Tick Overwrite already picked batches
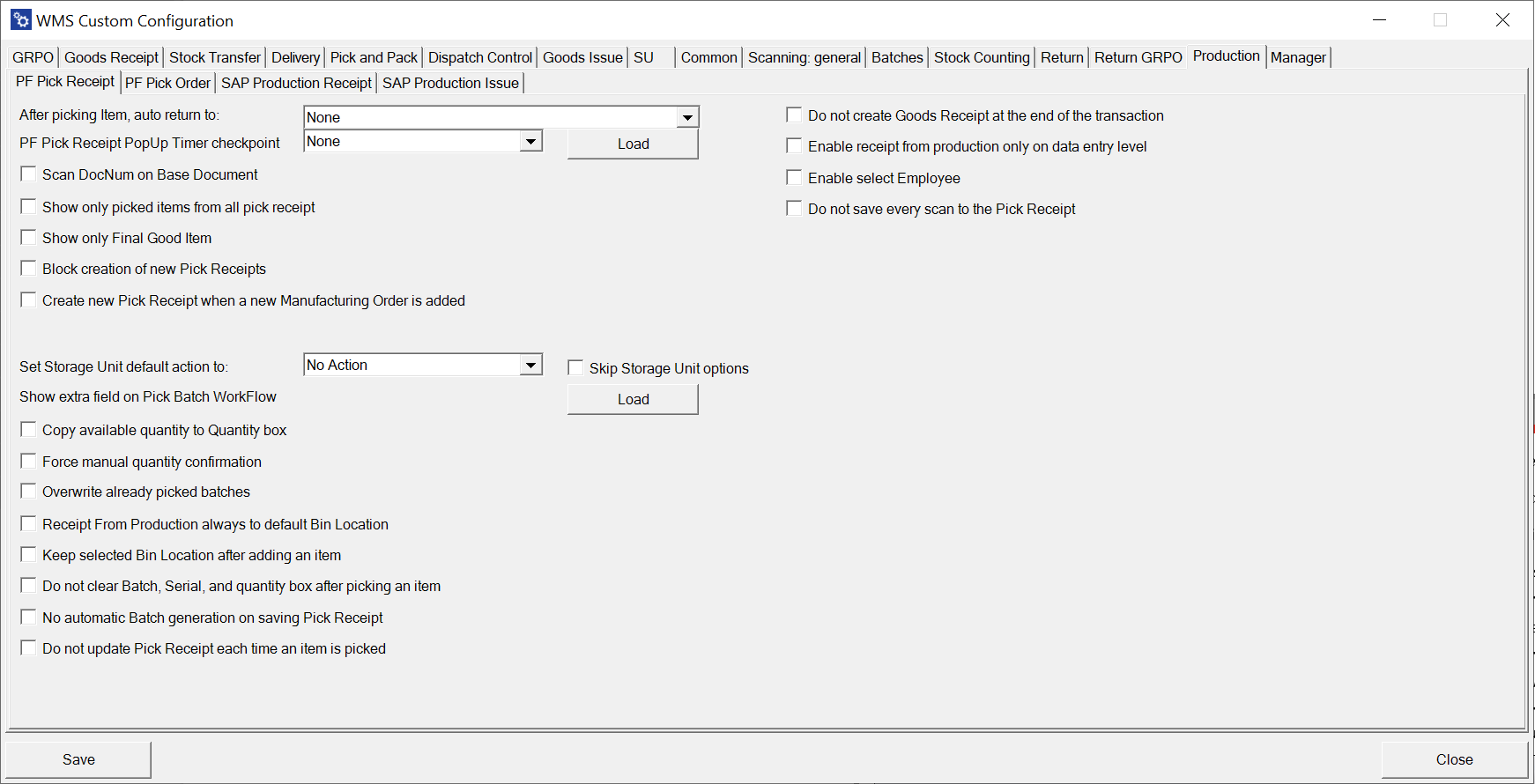This screenshot has height=784, width=1535. (29, 492)
